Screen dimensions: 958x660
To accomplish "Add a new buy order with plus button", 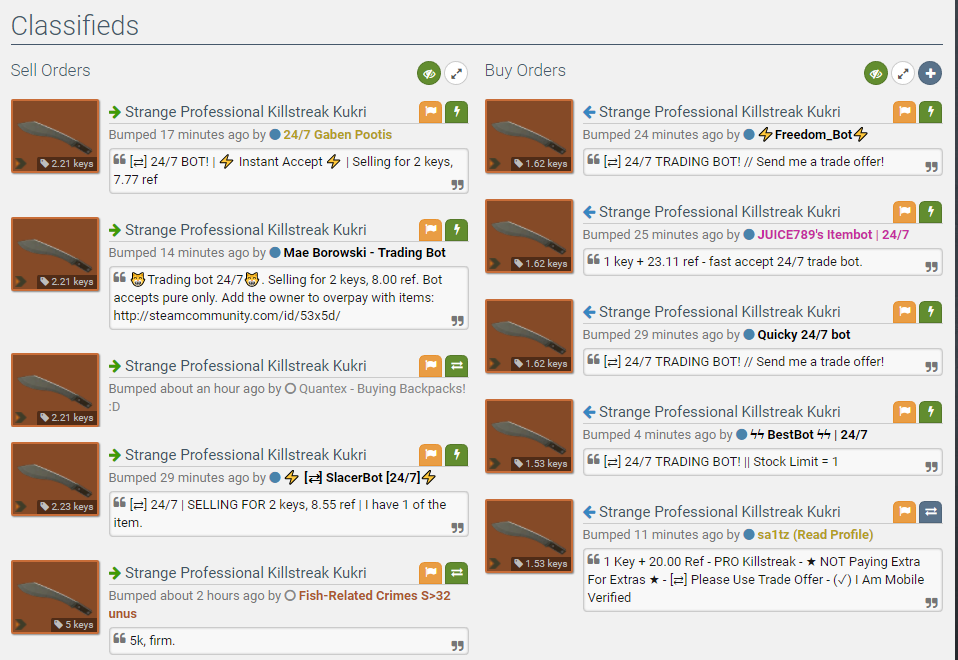I will (x=930, y=73).
